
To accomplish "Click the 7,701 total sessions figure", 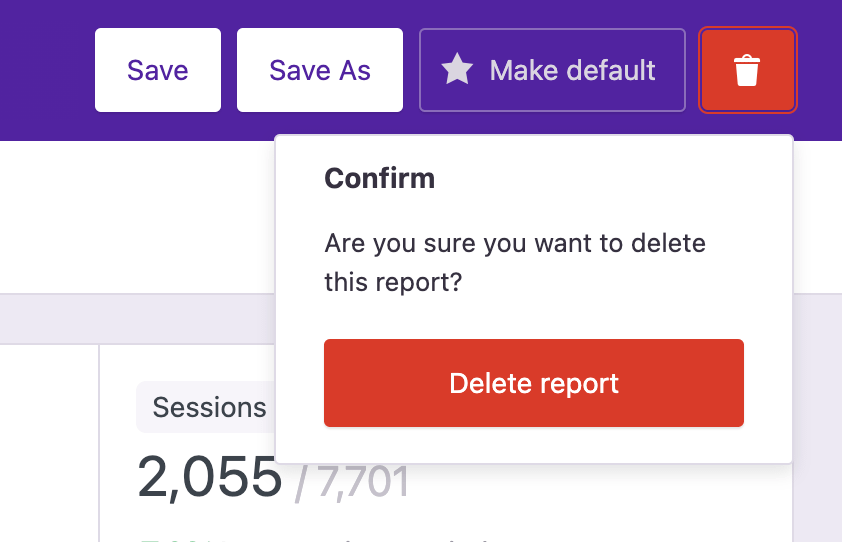I will (362, 481).
